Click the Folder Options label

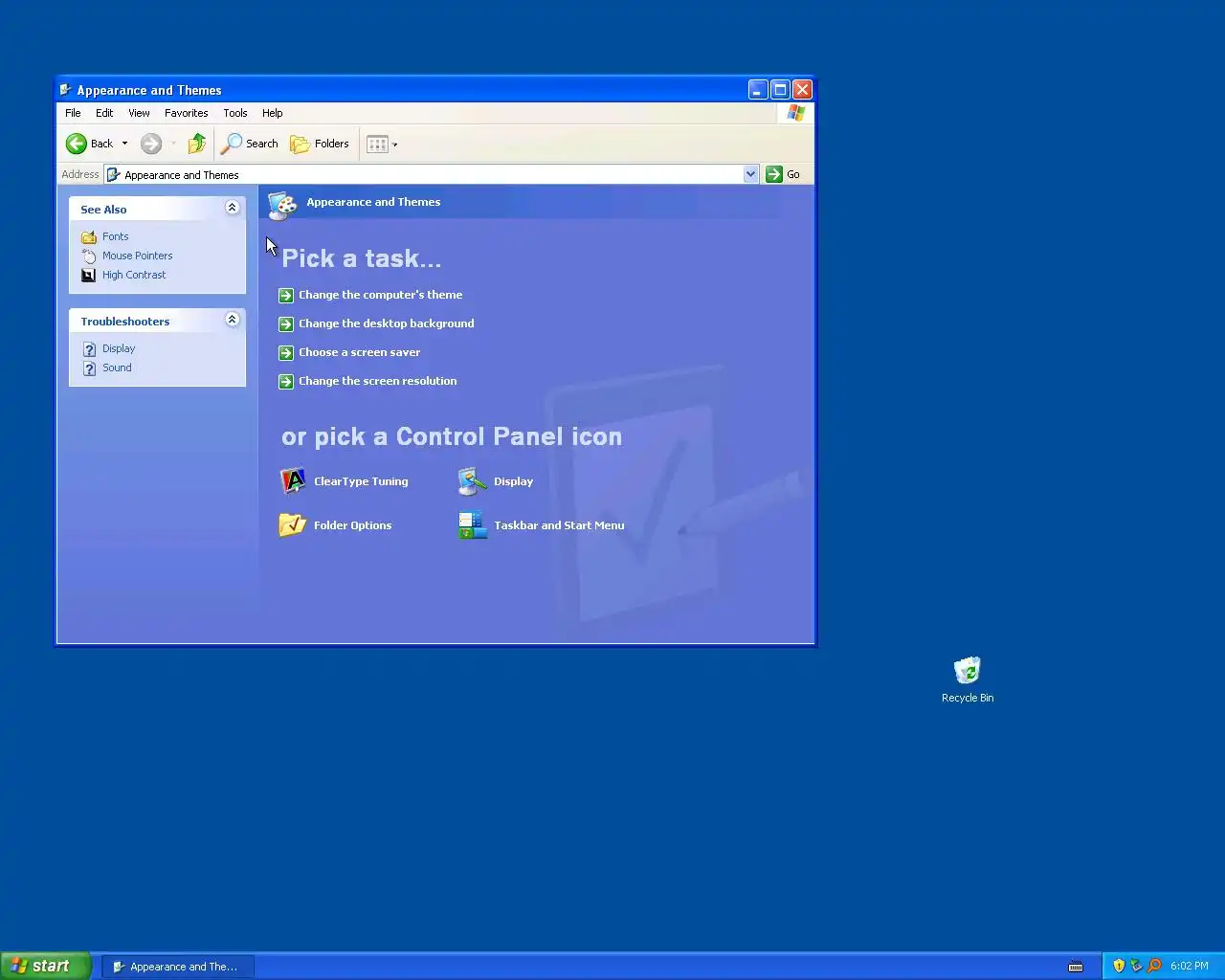pos(352,525)
